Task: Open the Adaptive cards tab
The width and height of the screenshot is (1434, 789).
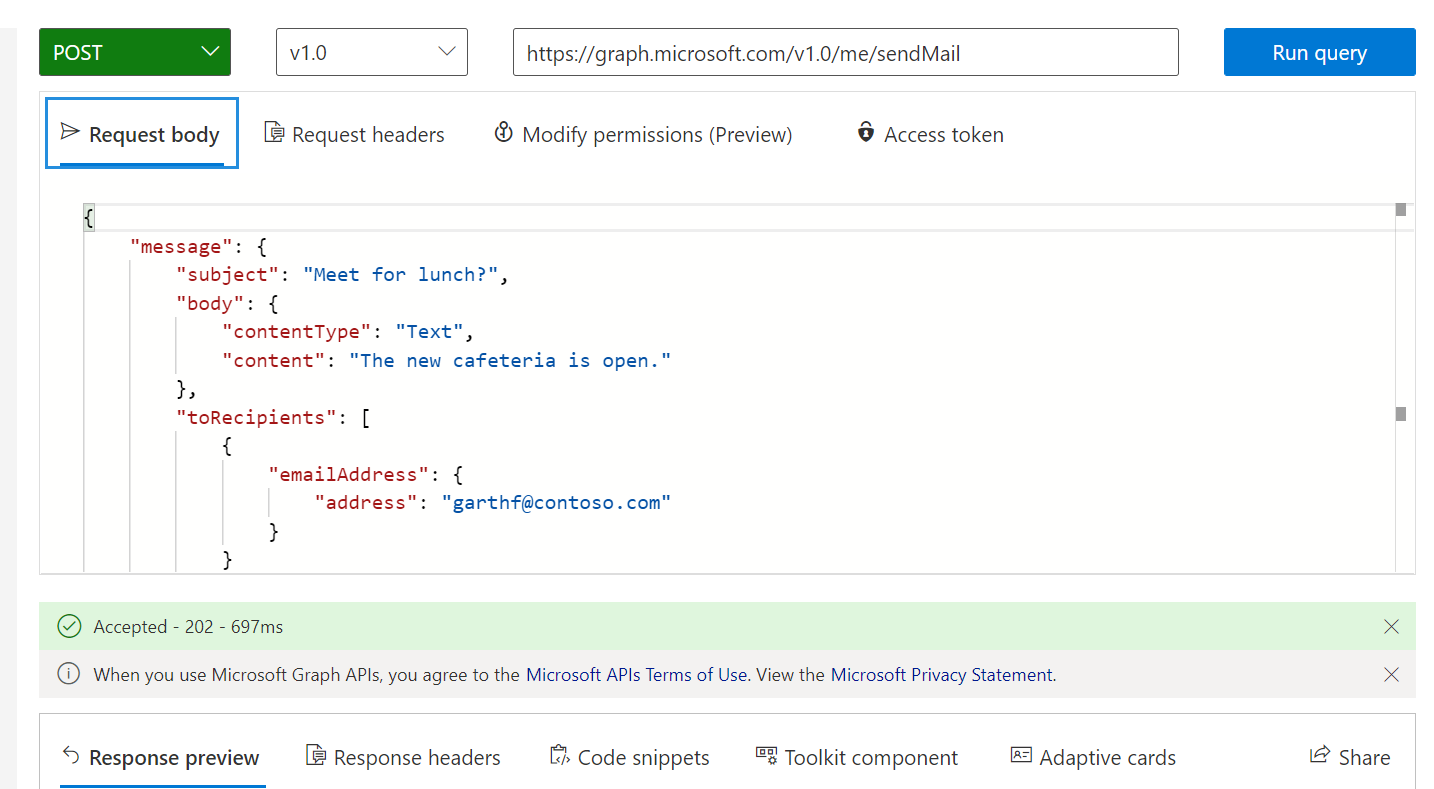Action: point(1093,758)
